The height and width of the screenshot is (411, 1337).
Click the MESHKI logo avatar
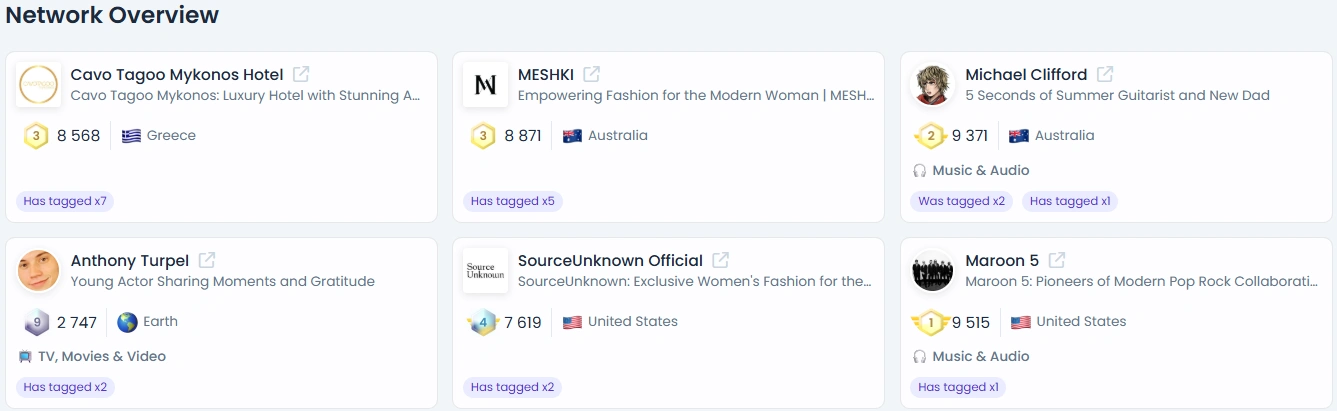pyautogui.click(x=486, y=84)
